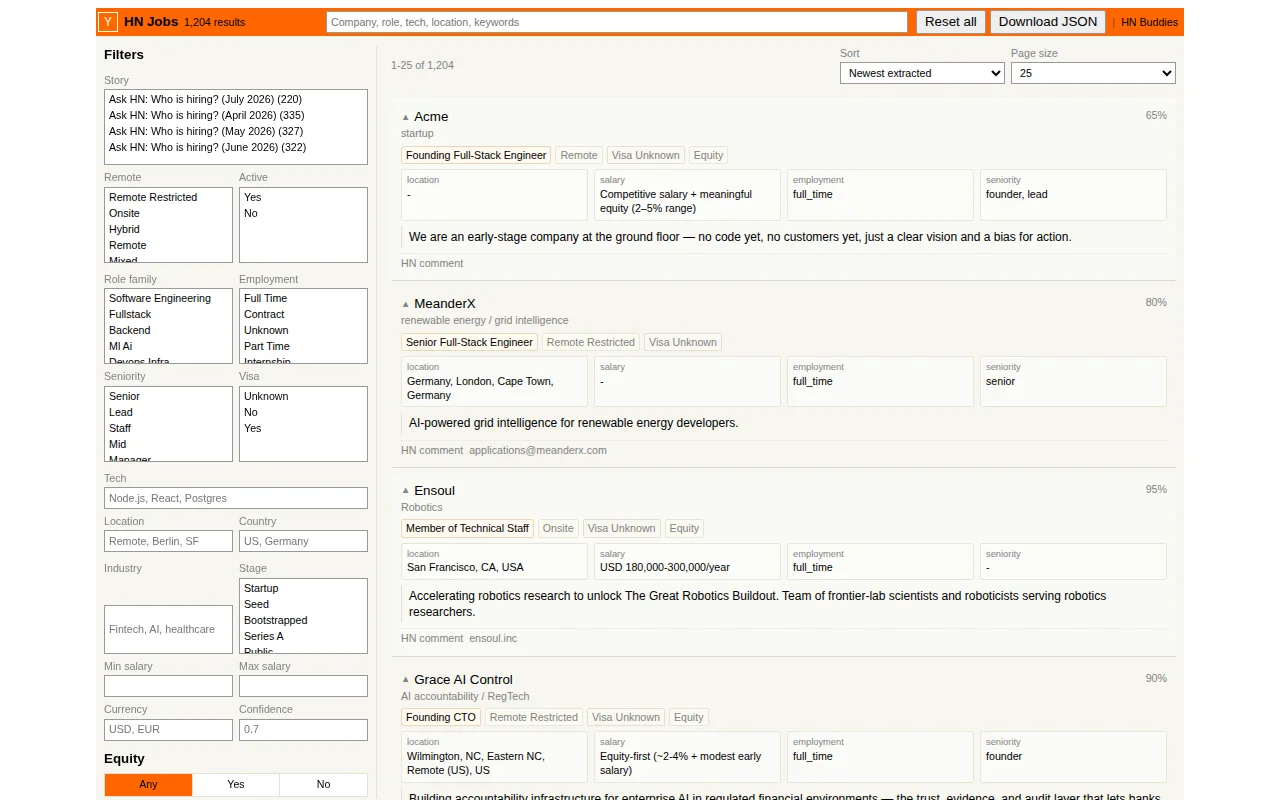1280x800 pixels.
Task: Select Onsite in Remote filter
Action: 168,213
